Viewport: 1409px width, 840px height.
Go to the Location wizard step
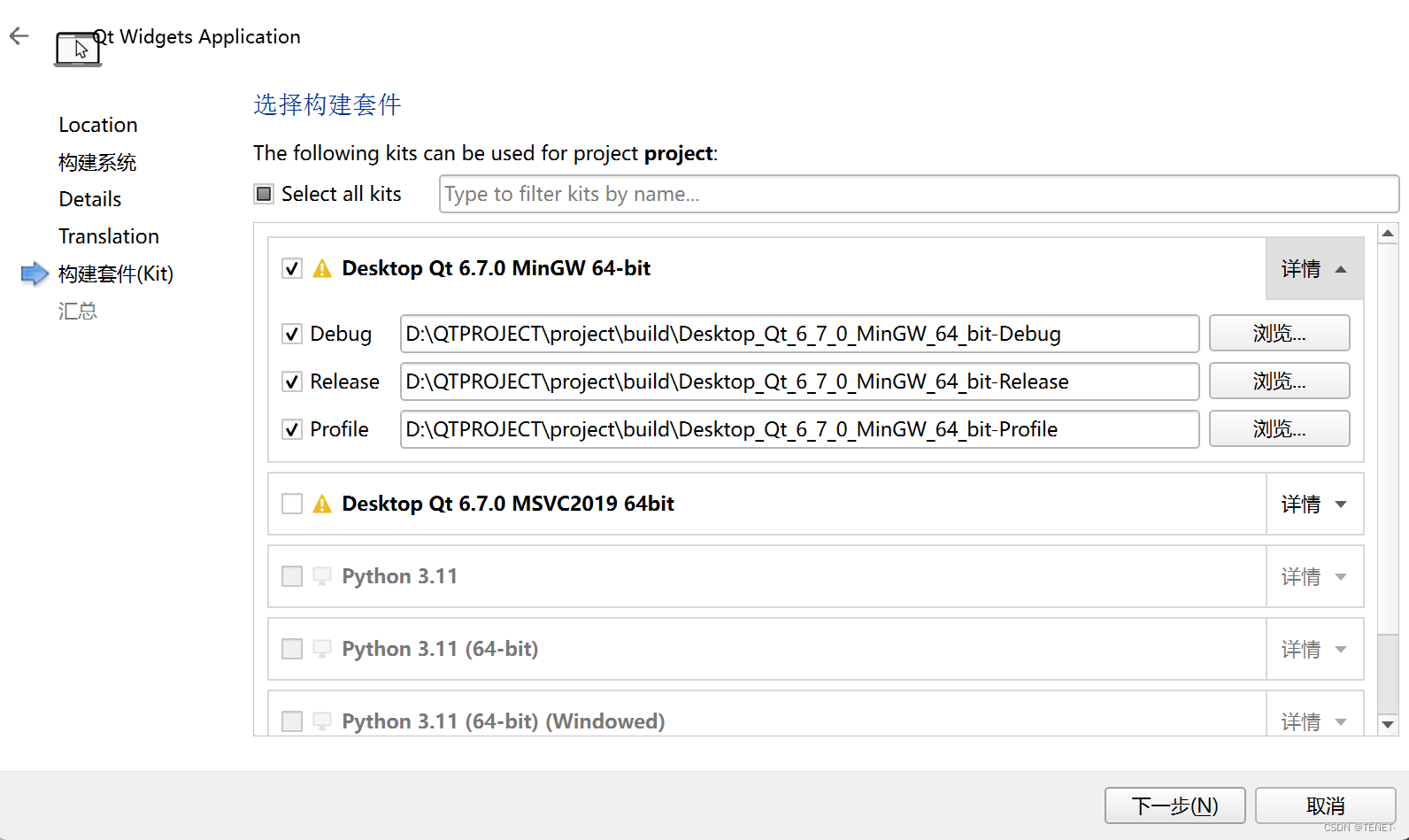point(98,125)
